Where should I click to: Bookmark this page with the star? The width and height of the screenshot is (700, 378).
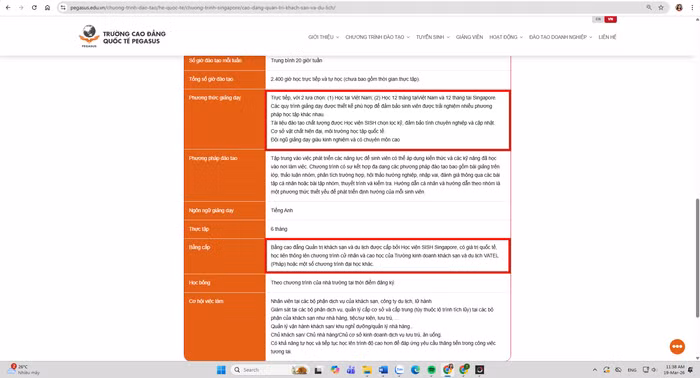[x=661, y=8]
